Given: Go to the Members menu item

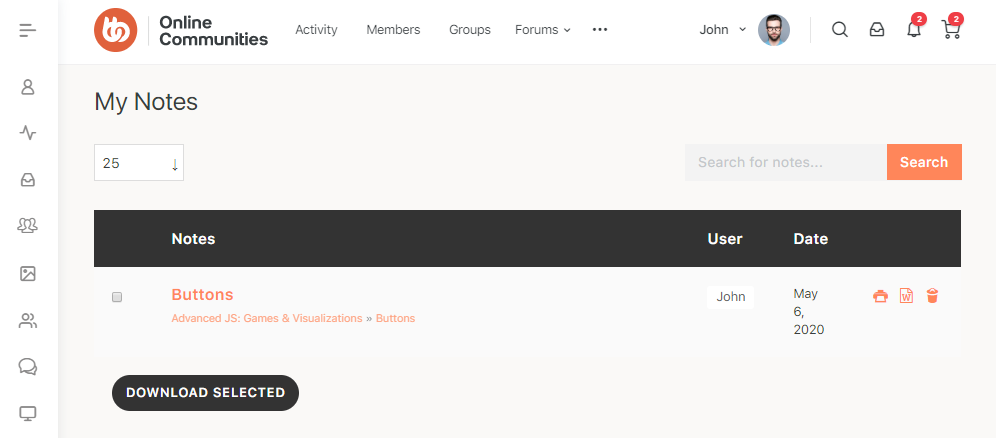Looking at the screenshot, I should (393, 30).
